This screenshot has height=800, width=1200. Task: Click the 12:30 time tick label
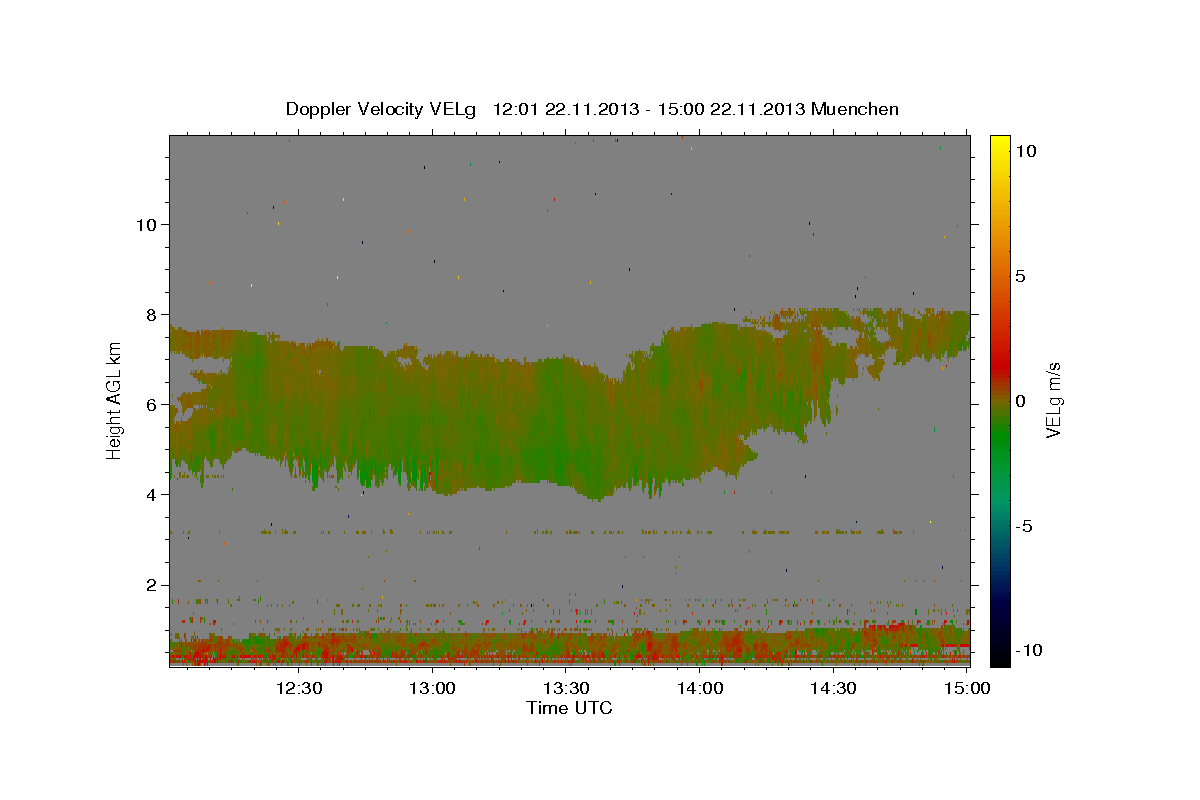[299, 688]
